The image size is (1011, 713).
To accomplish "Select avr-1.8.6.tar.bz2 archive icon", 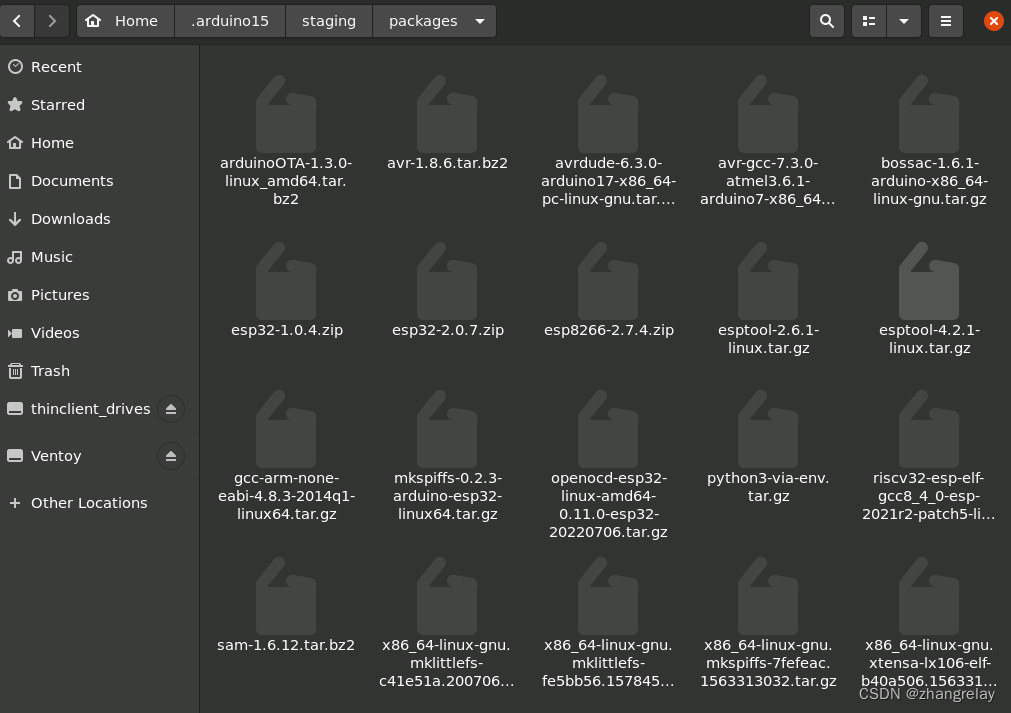I will [x=447, y=114].
